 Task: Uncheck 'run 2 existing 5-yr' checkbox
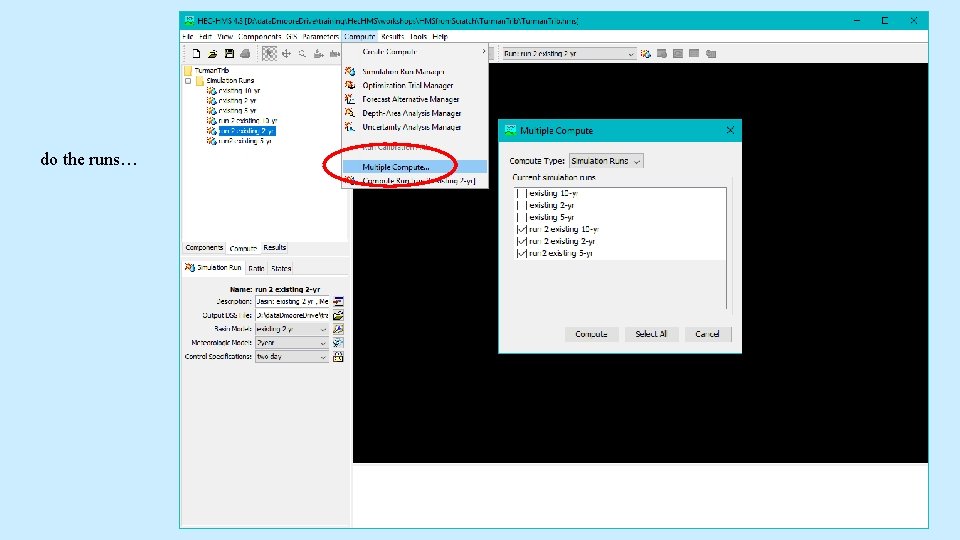[x=522, y=253]
